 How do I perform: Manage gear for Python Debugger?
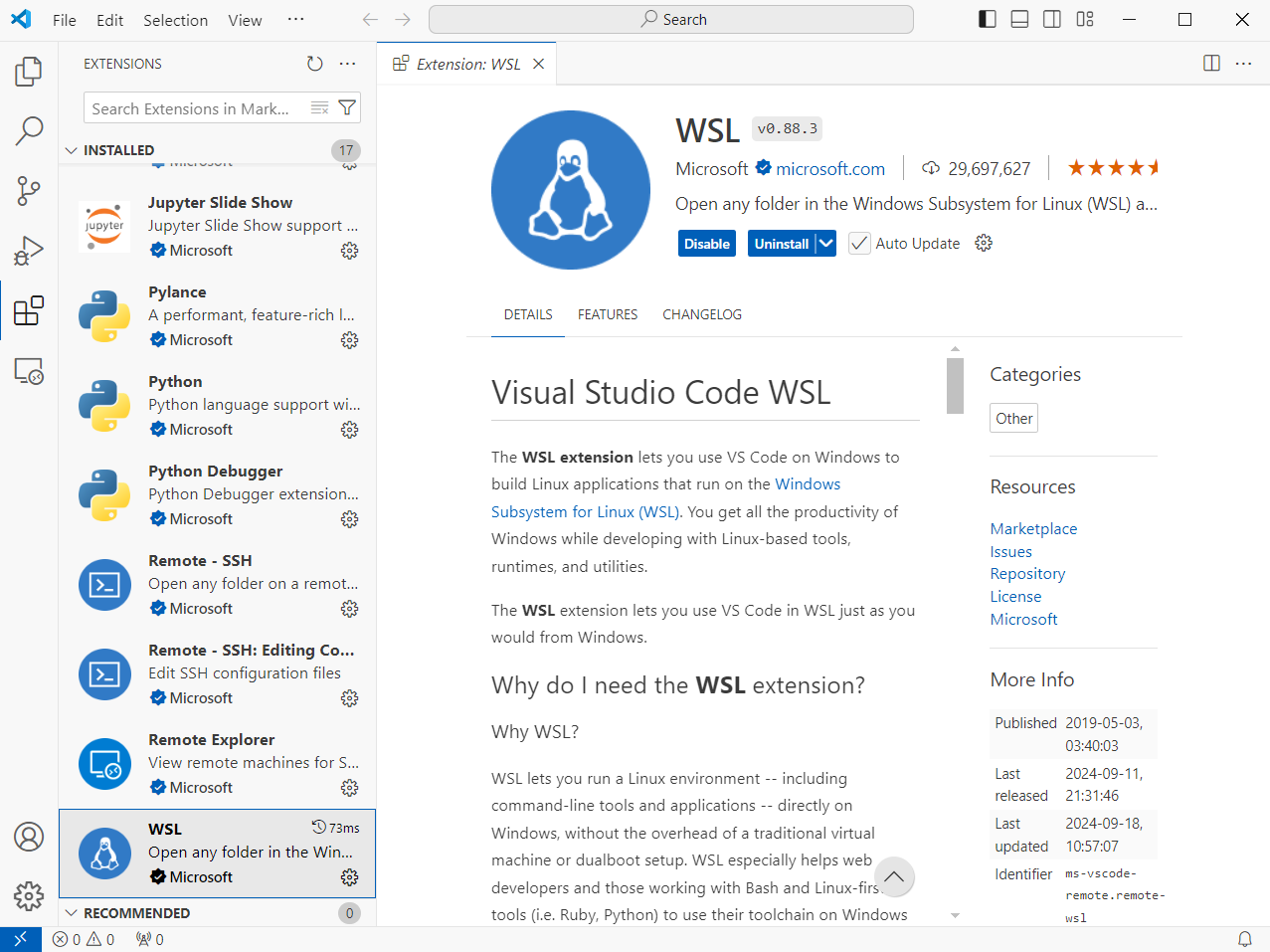pyautogui.click(x=349, y=519)
